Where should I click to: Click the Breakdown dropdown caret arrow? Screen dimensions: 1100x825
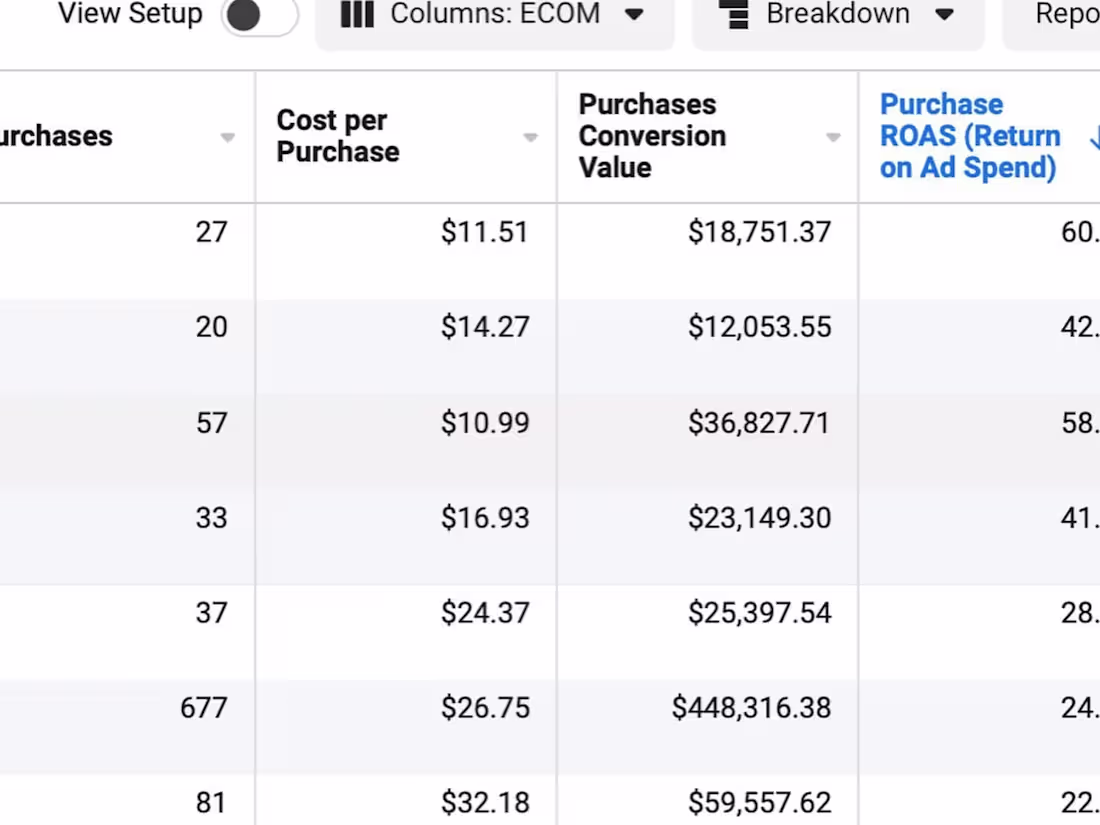pyautogui.click(x=944, y=15)
